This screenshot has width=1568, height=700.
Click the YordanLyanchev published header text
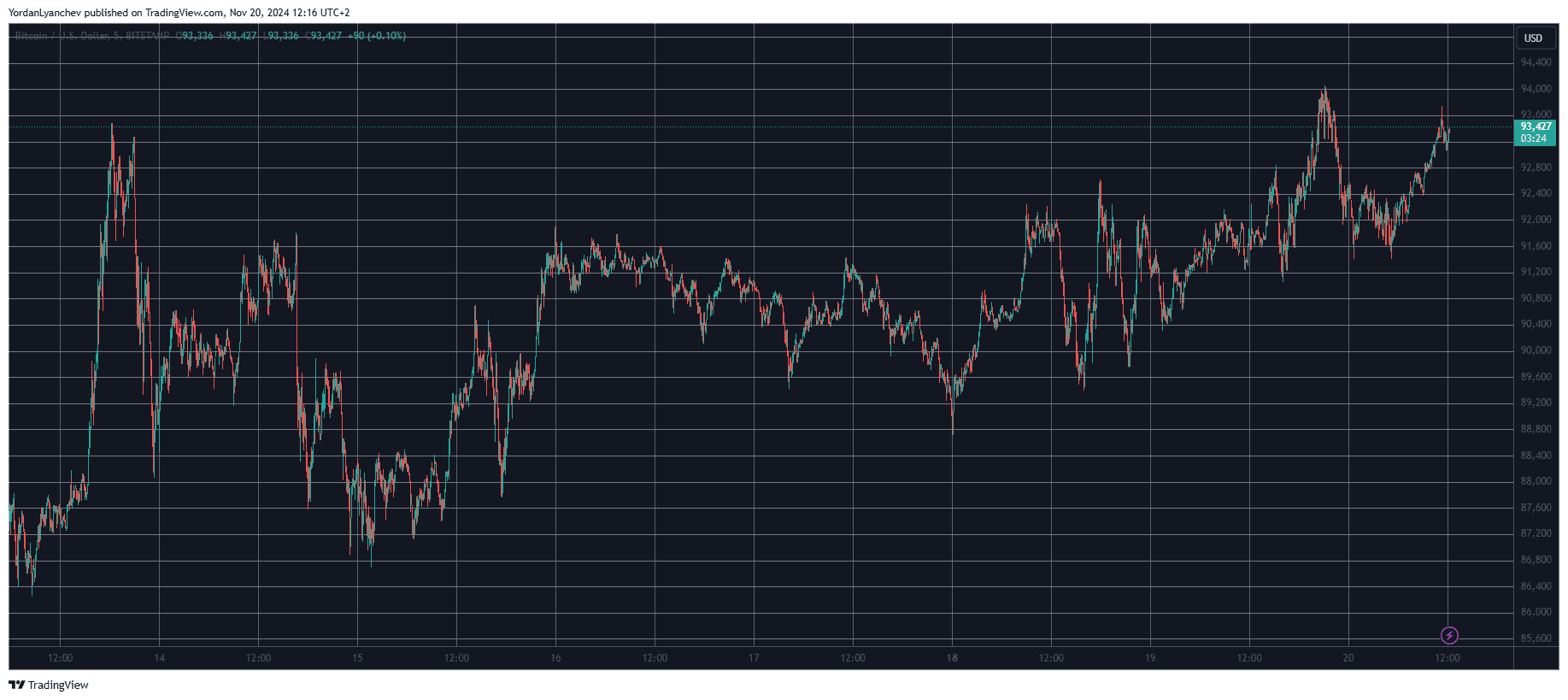click(179, 13)
